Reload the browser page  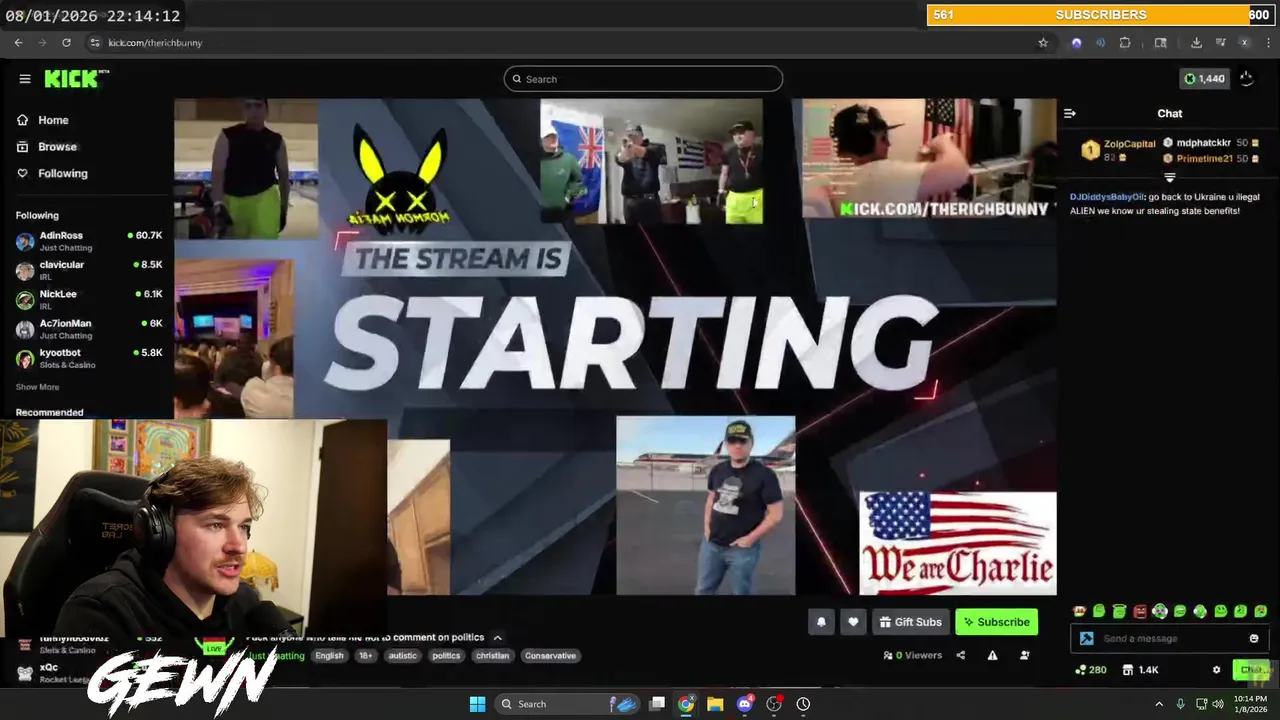point(66,43)
